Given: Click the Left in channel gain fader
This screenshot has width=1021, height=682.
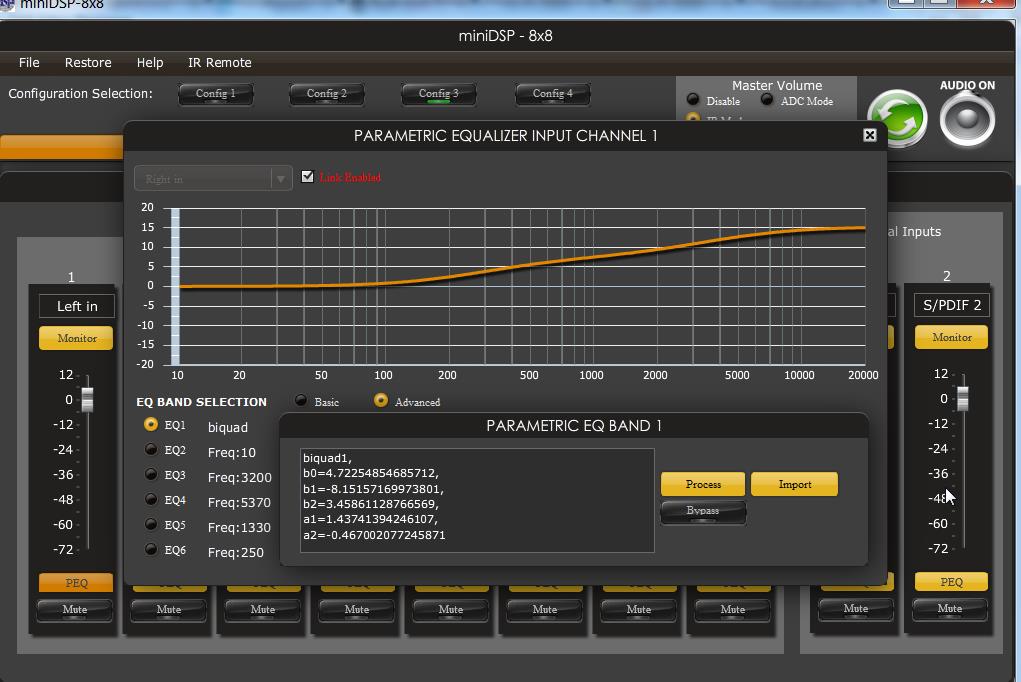Looking at the screenshot, I should point(87,399).
